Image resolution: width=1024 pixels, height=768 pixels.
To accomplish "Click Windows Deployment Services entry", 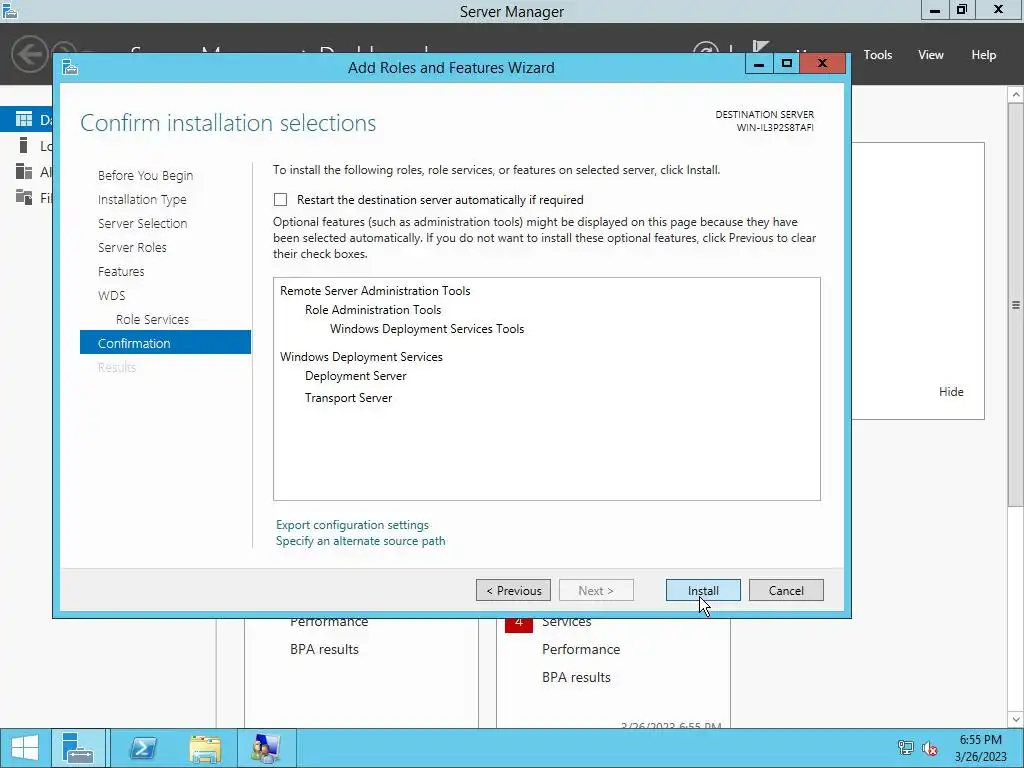I will 361,357.
